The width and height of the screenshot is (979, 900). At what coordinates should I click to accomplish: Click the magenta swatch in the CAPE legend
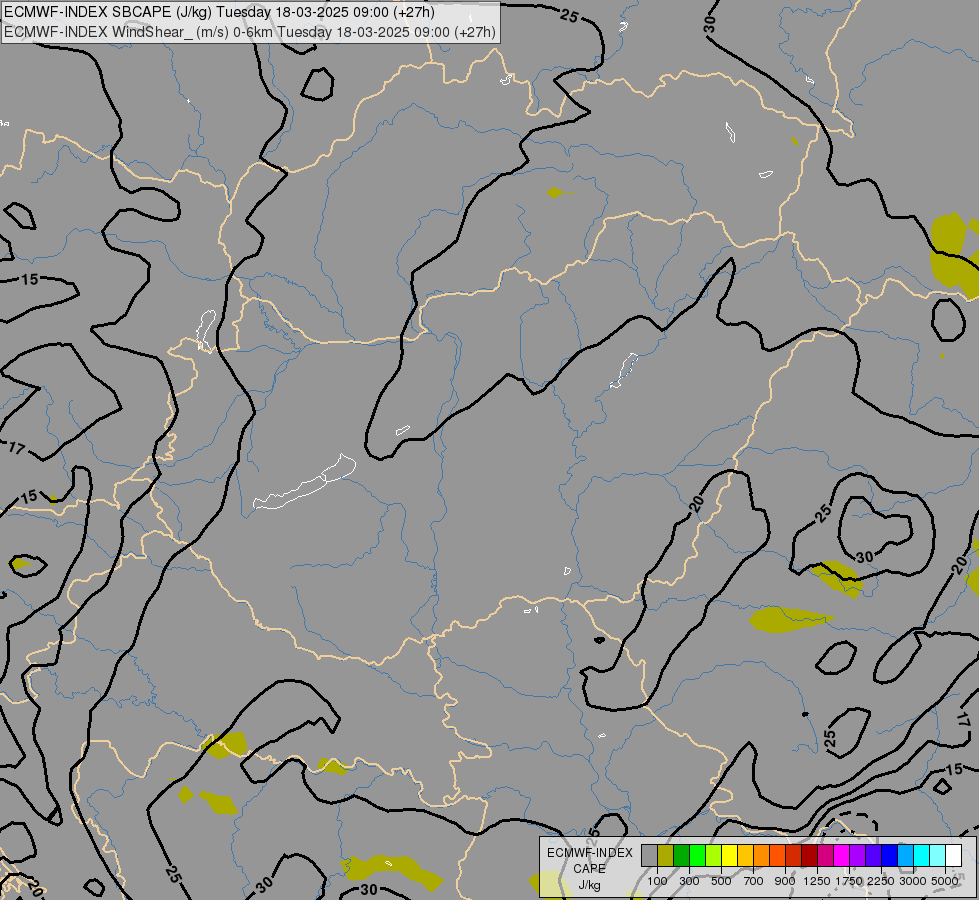(841, 856)
